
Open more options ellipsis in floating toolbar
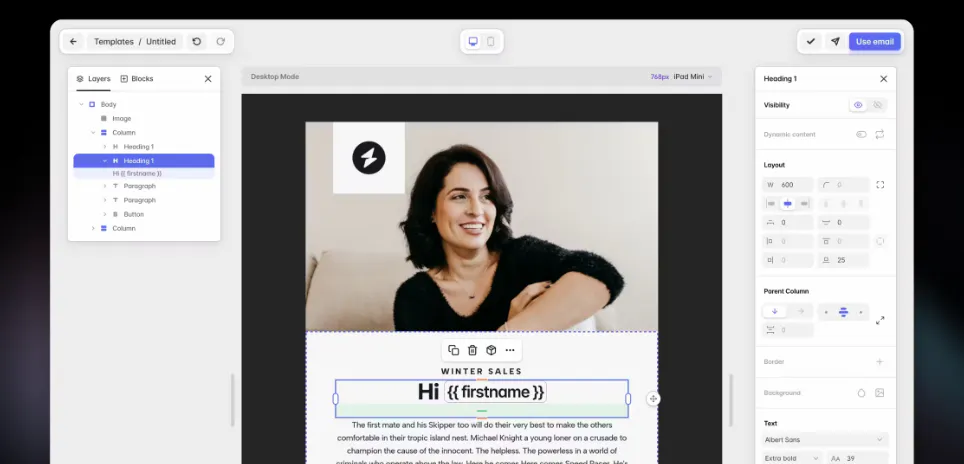(510, 350)
